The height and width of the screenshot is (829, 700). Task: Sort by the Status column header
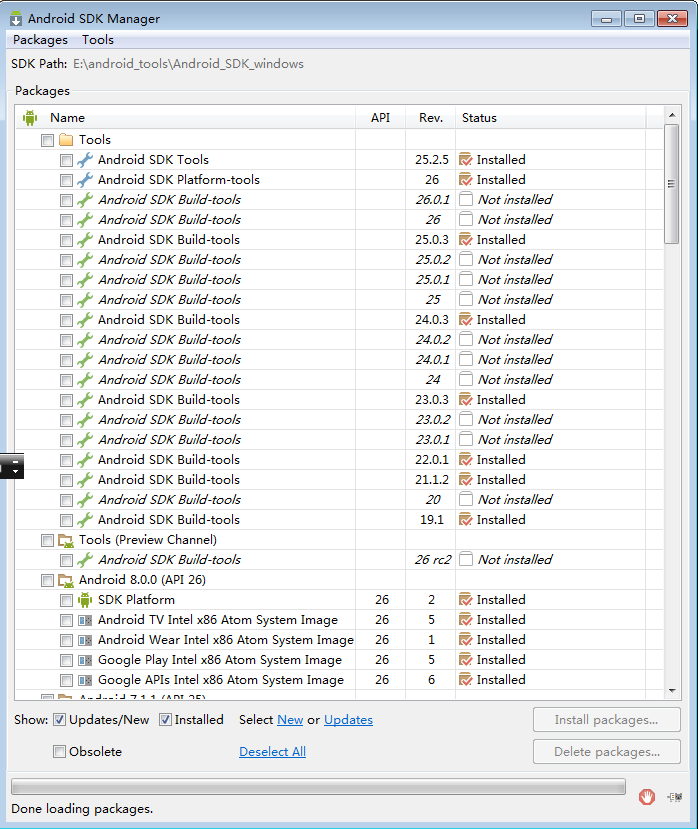pos(551,118)
